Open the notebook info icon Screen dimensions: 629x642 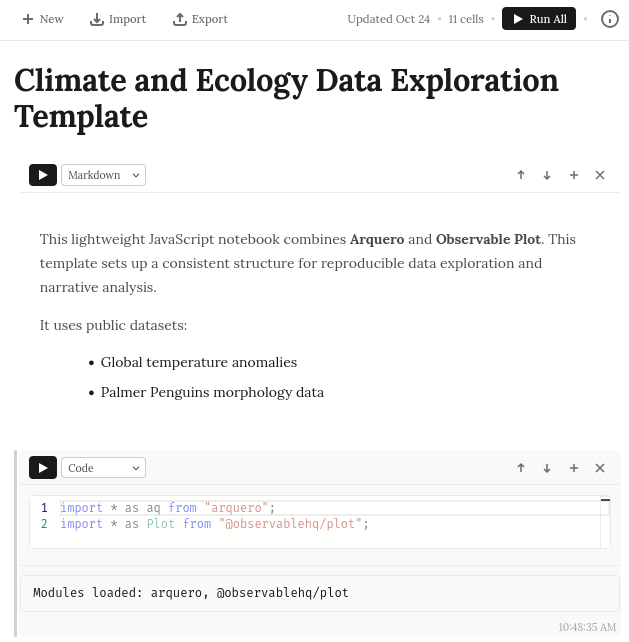pos(610,19)
